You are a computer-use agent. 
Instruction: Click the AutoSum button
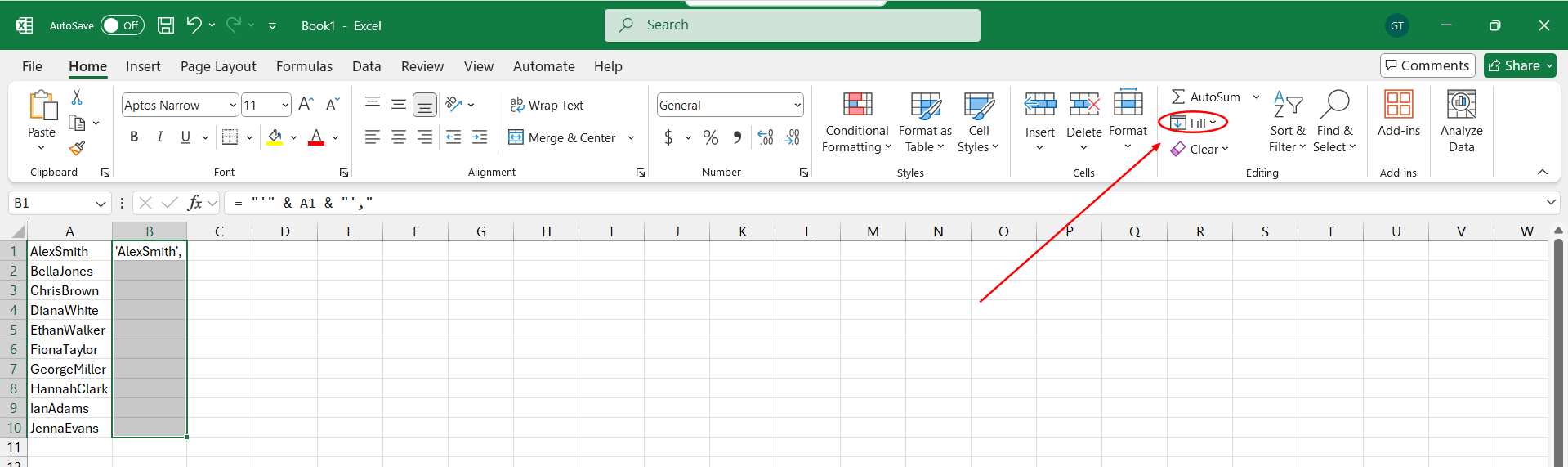pyautogui.click(x=1206, y=97)
